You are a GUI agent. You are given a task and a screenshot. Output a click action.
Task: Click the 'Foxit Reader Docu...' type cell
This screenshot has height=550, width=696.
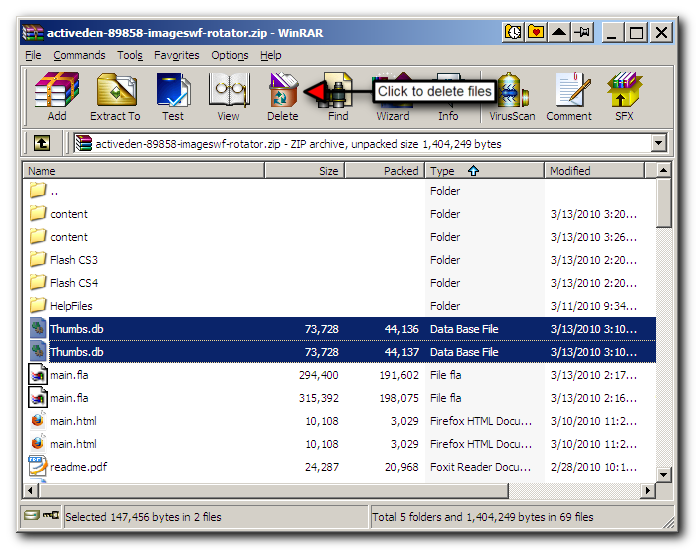pos(480,467)
